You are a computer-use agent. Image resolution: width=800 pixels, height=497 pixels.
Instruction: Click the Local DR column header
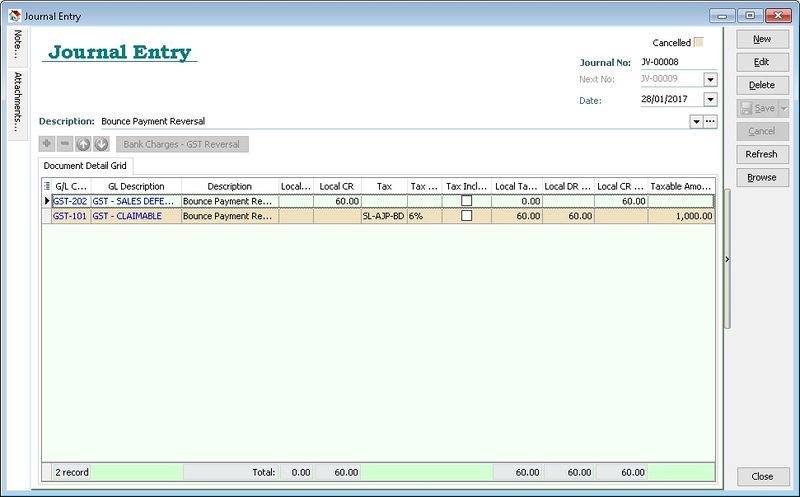point(568,186)
